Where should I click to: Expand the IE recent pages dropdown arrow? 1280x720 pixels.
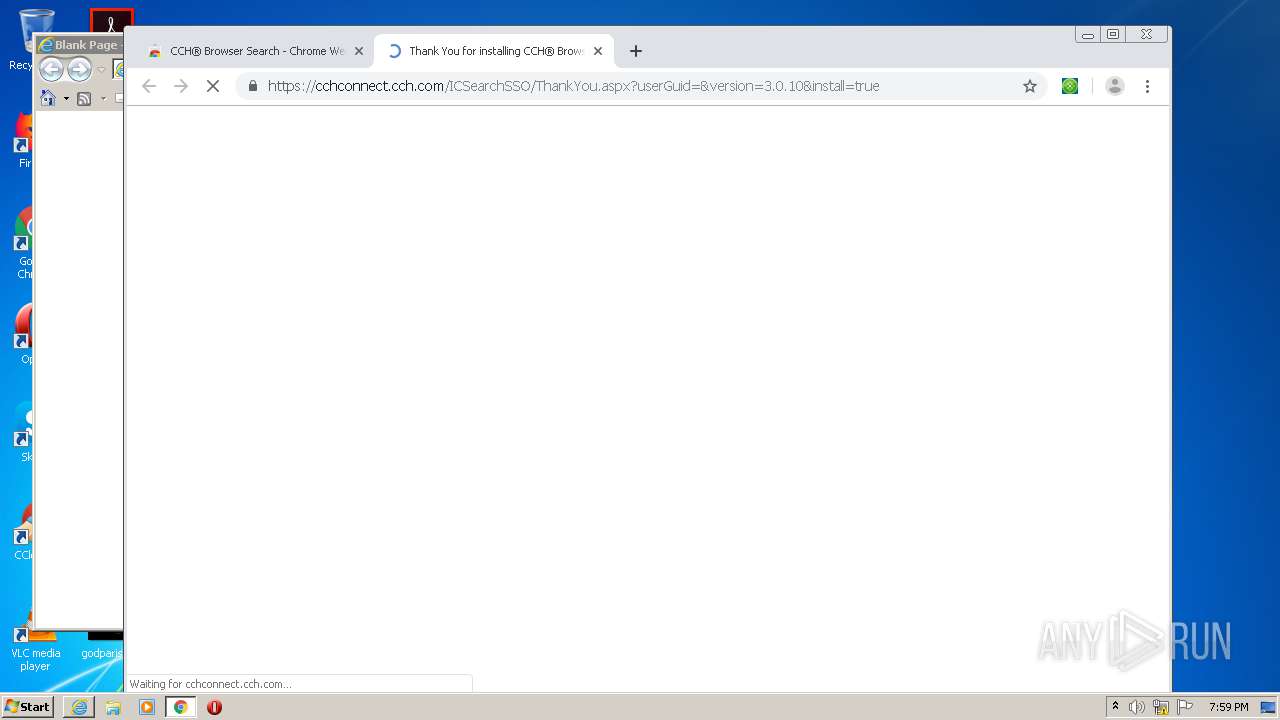pyautogui.click(x=101, y=70)
